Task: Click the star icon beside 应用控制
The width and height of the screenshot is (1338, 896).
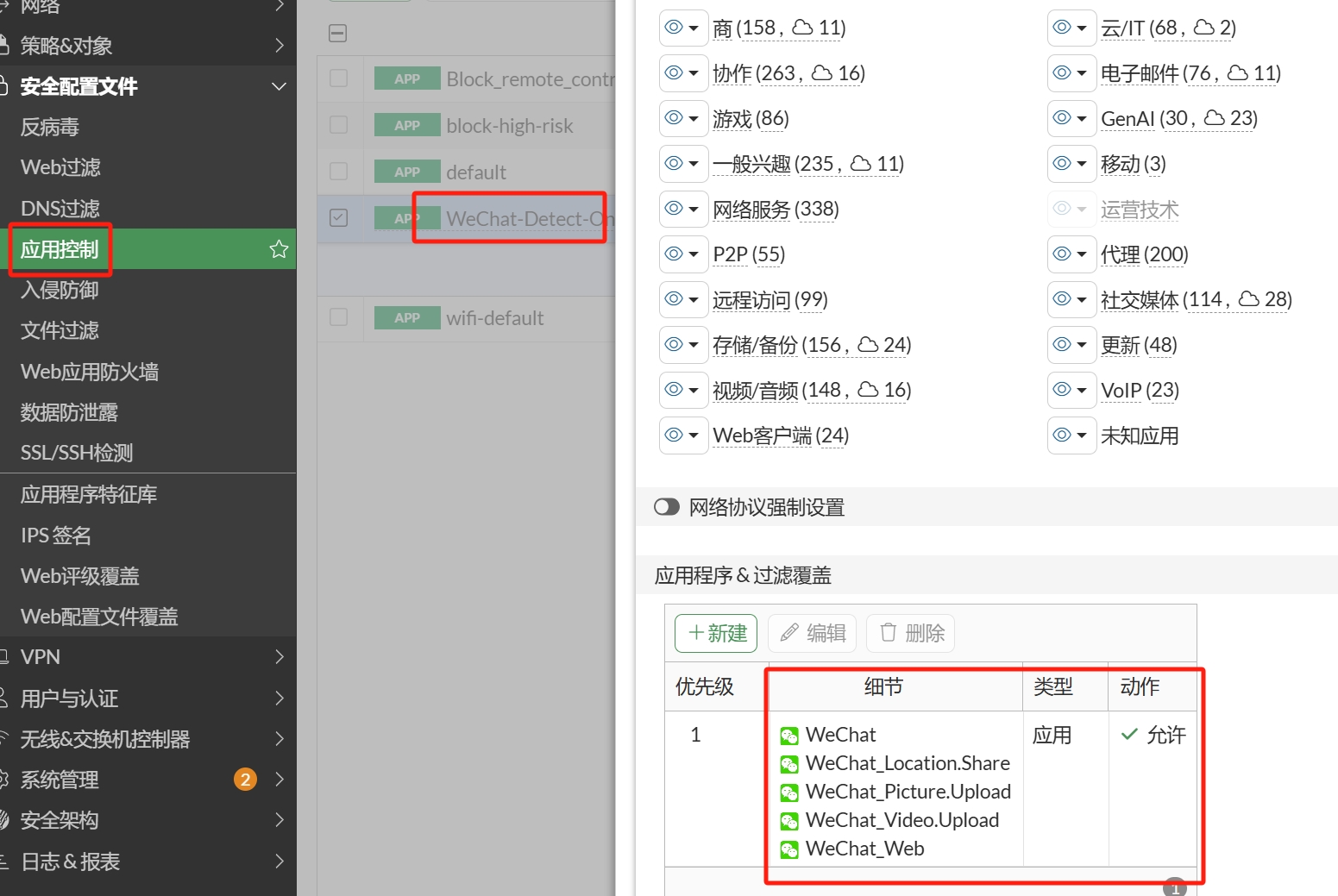Action: (279, 249)
